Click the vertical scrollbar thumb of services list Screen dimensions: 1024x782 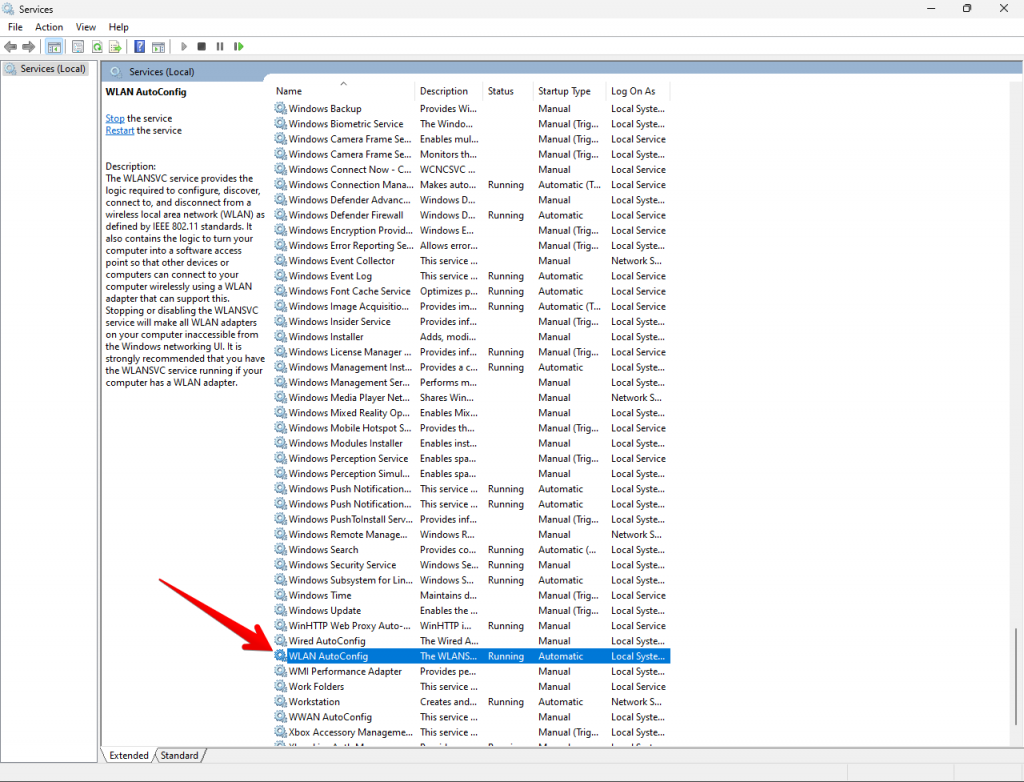[x=1016, y=676]
